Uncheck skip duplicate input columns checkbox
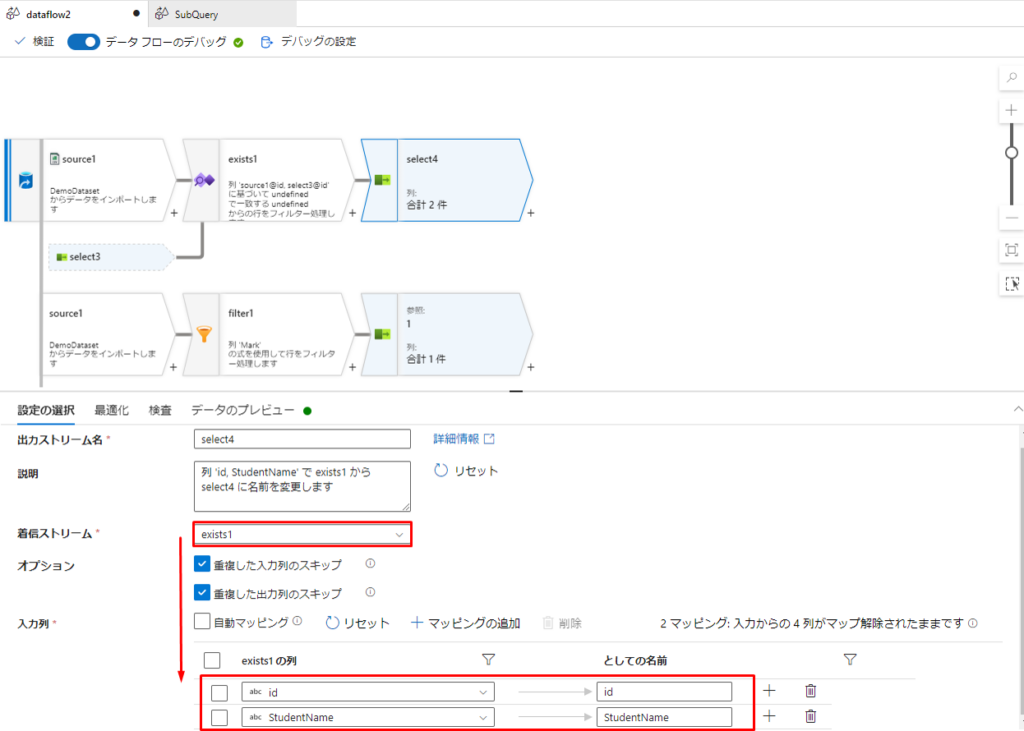Image resolution: width=1024 pixels, height=731 pixels. [x=202, y=564]
